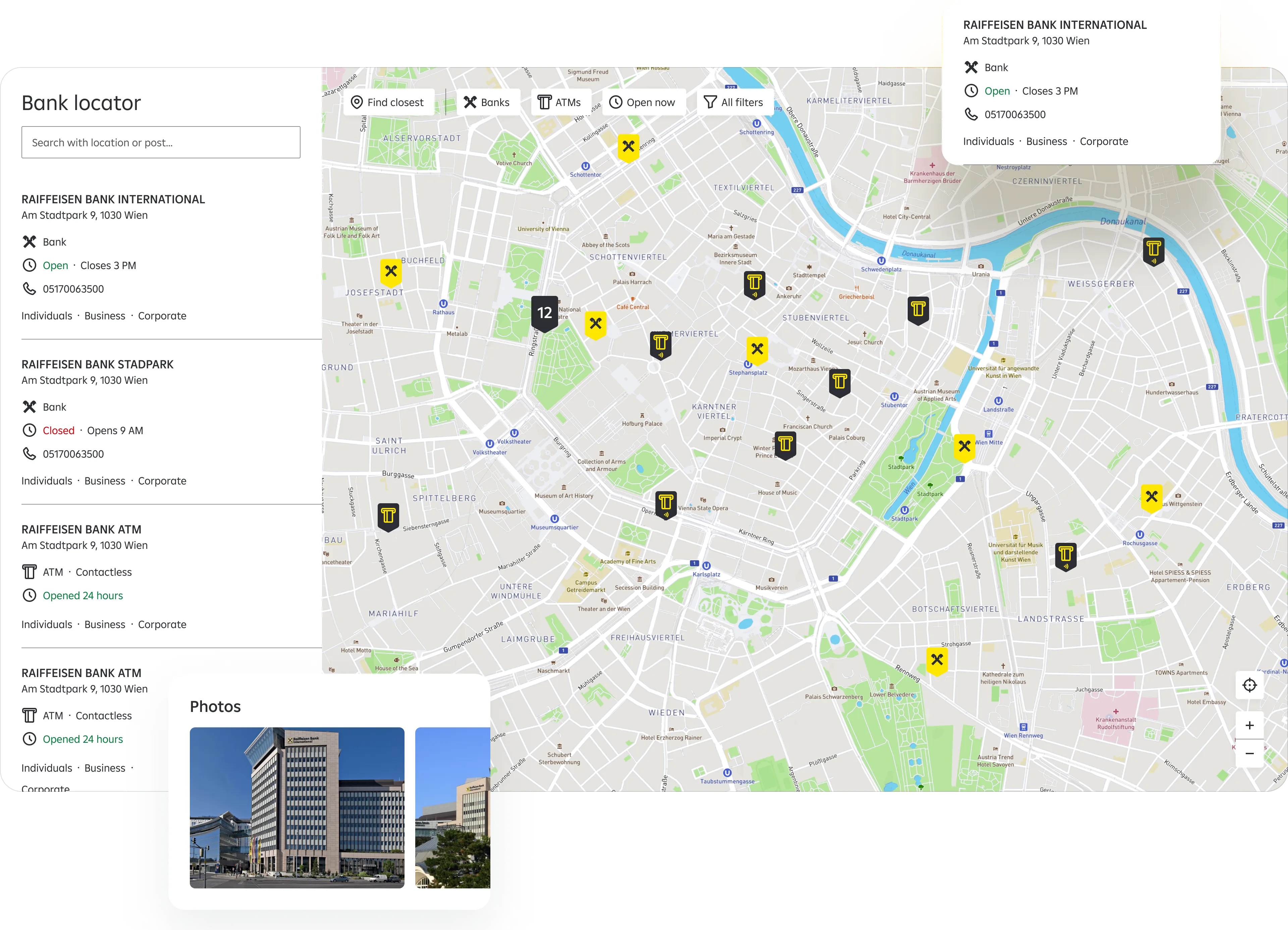Select ATM marker on Donaukanal near Weissgerber
1288x930 pixels.
click(x=1153, y=251)
